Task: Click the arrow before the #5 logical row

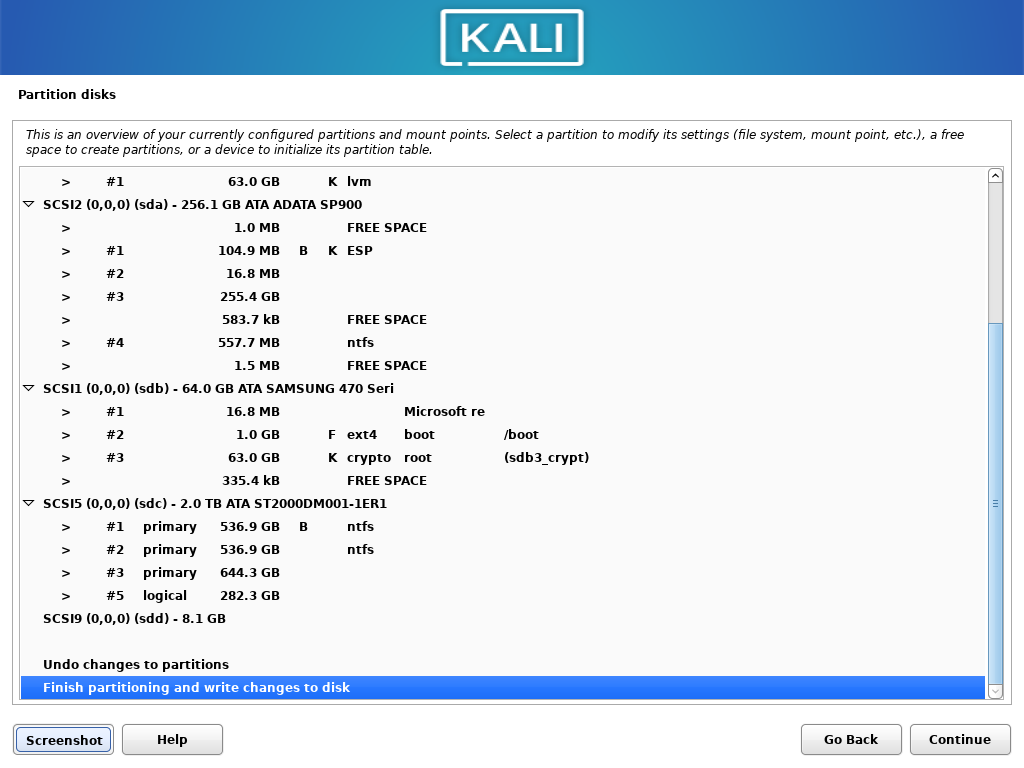Action: 66,596
